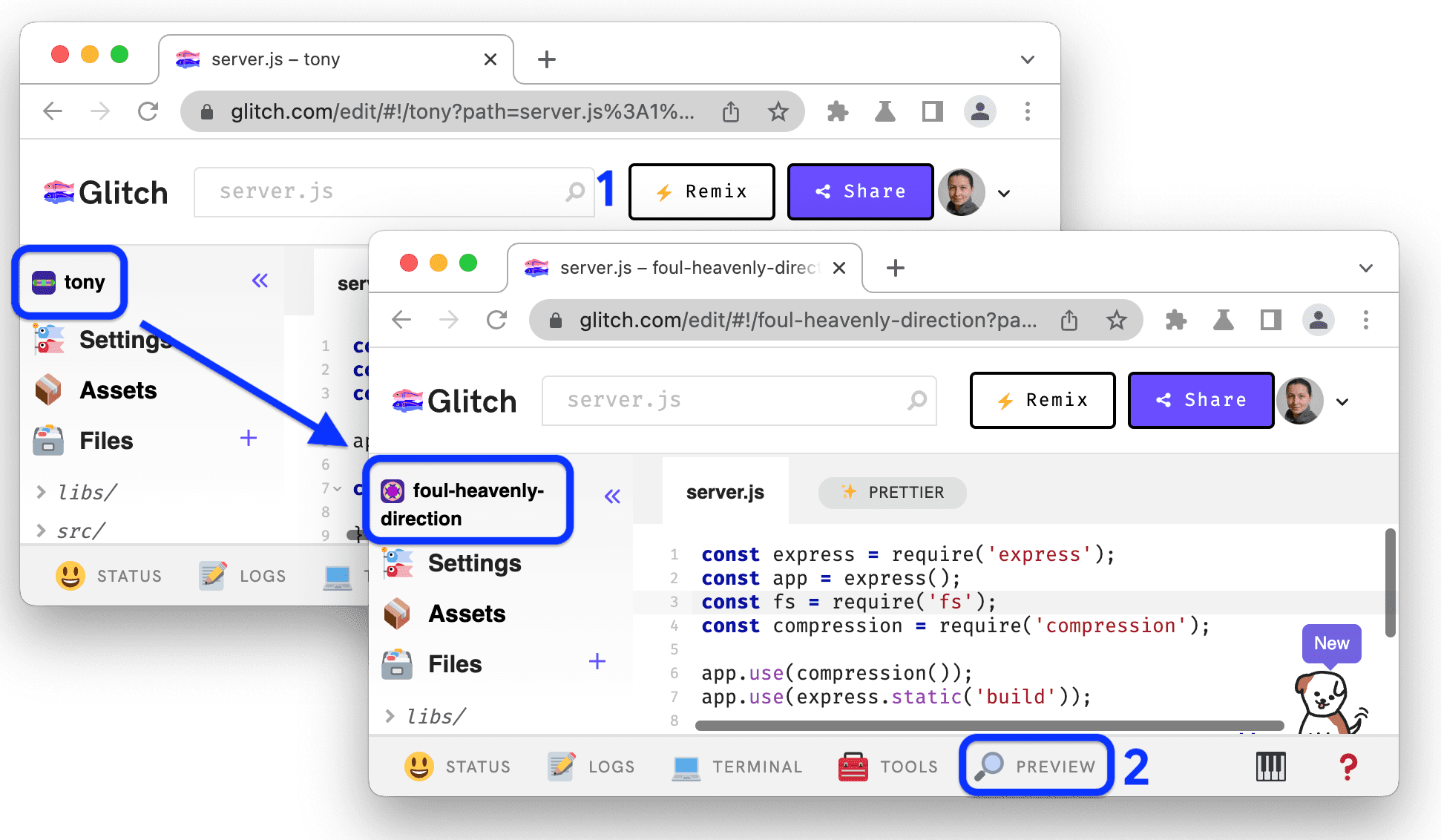Expand the account dropdown in back window

pyautogui.click(x=1005, y=190)
